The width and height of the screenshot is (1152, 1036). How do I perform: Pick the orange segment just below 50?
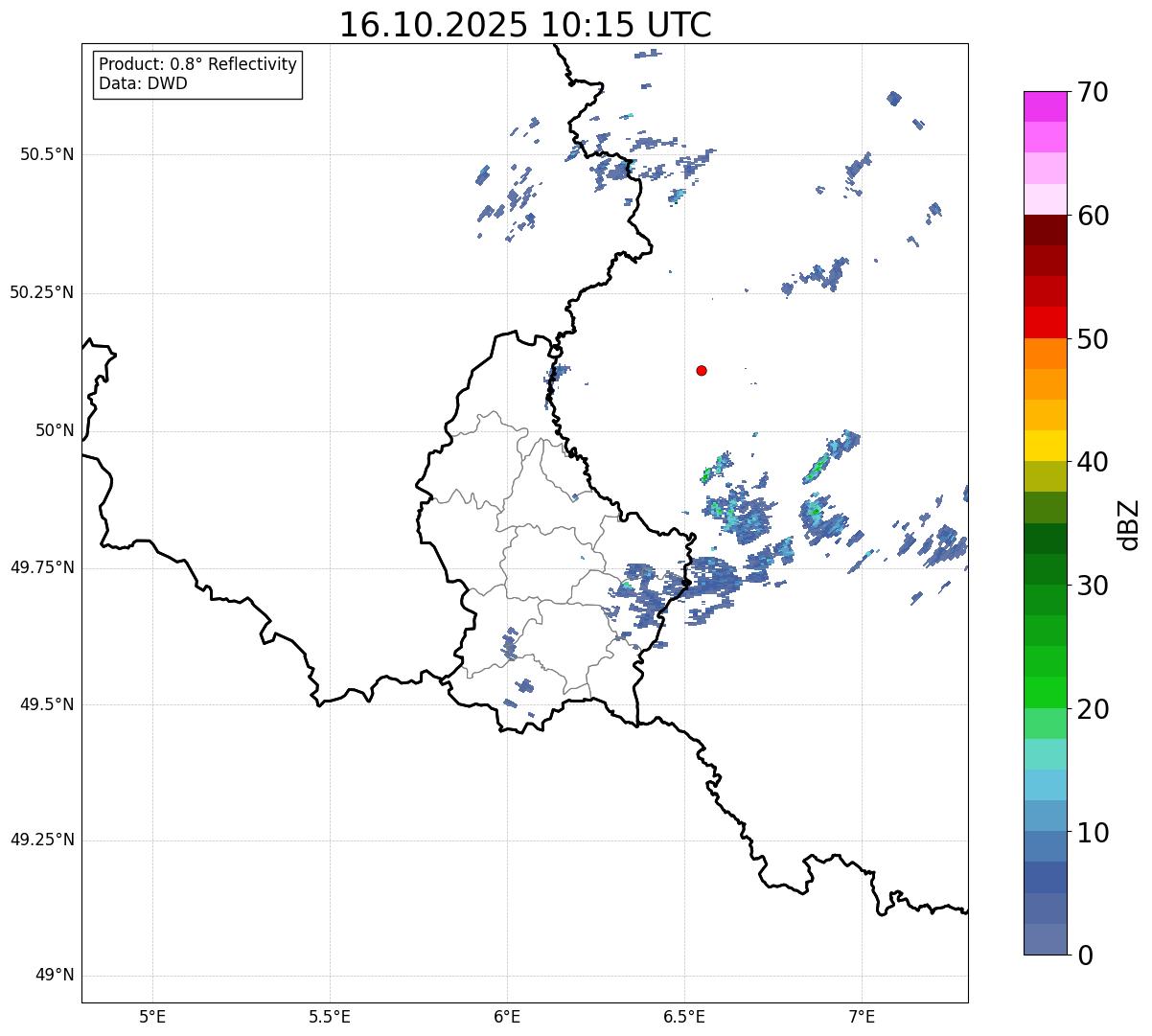point(1045,354)
